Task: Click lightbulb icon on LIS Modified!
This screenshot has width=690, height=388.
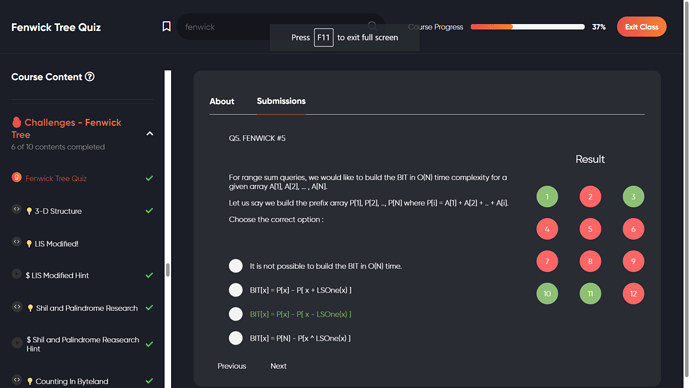Action: 29,244
